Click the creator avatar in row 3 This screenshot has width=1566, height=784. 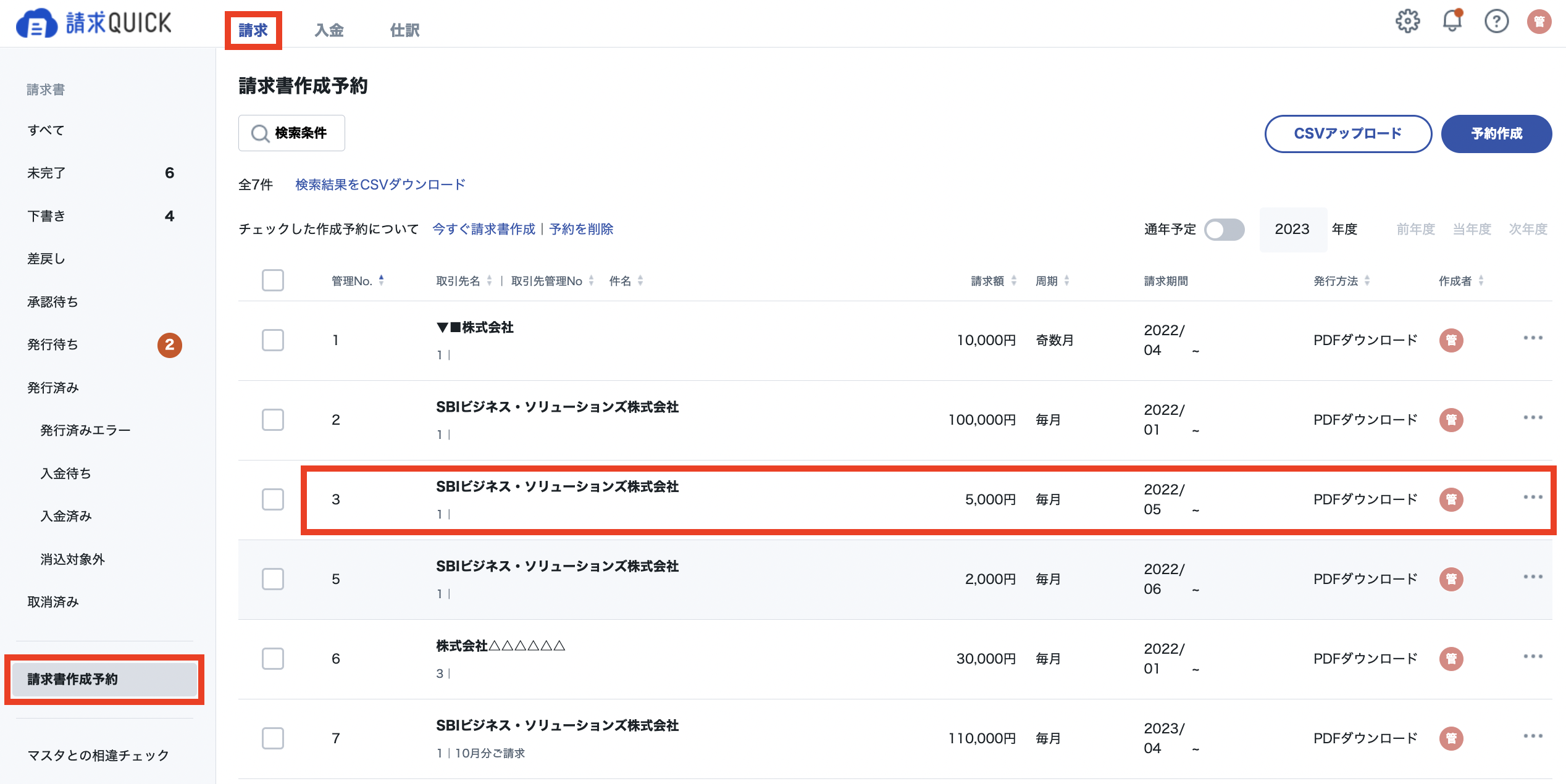(1451, 499)
